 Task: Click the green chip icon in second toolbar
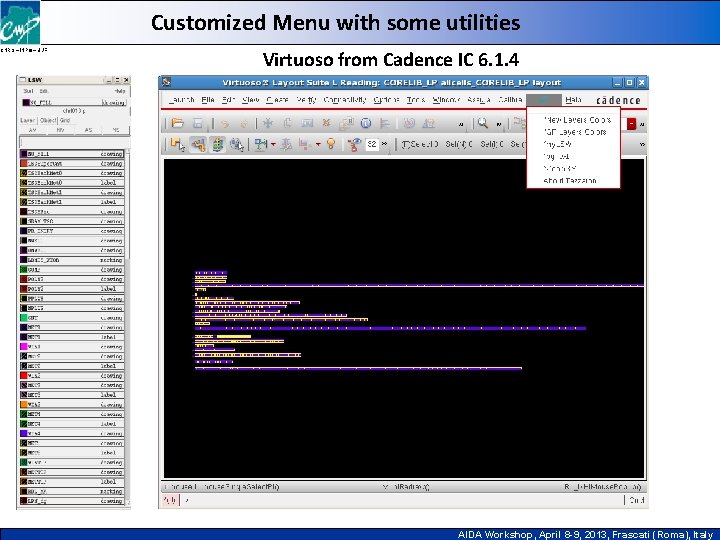(x=217, y=145)
